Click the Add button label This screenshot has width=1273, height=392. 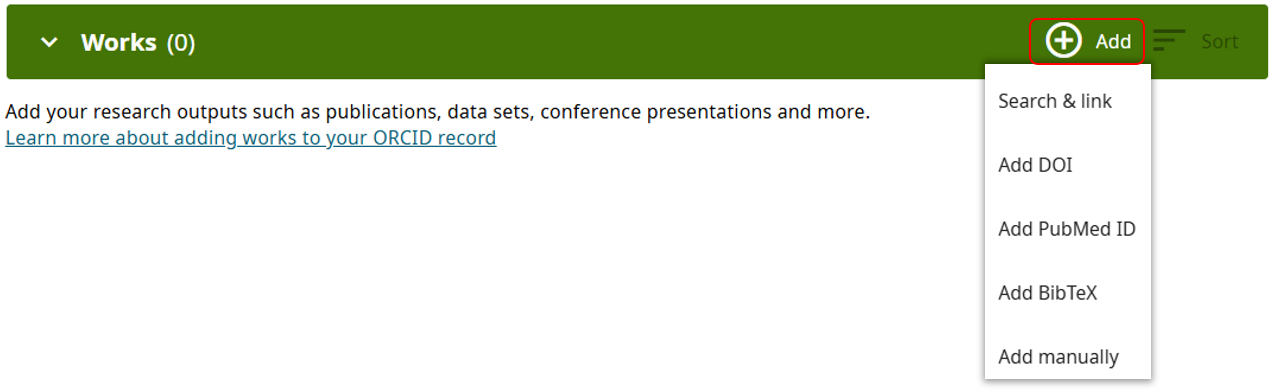[1113, 42]
